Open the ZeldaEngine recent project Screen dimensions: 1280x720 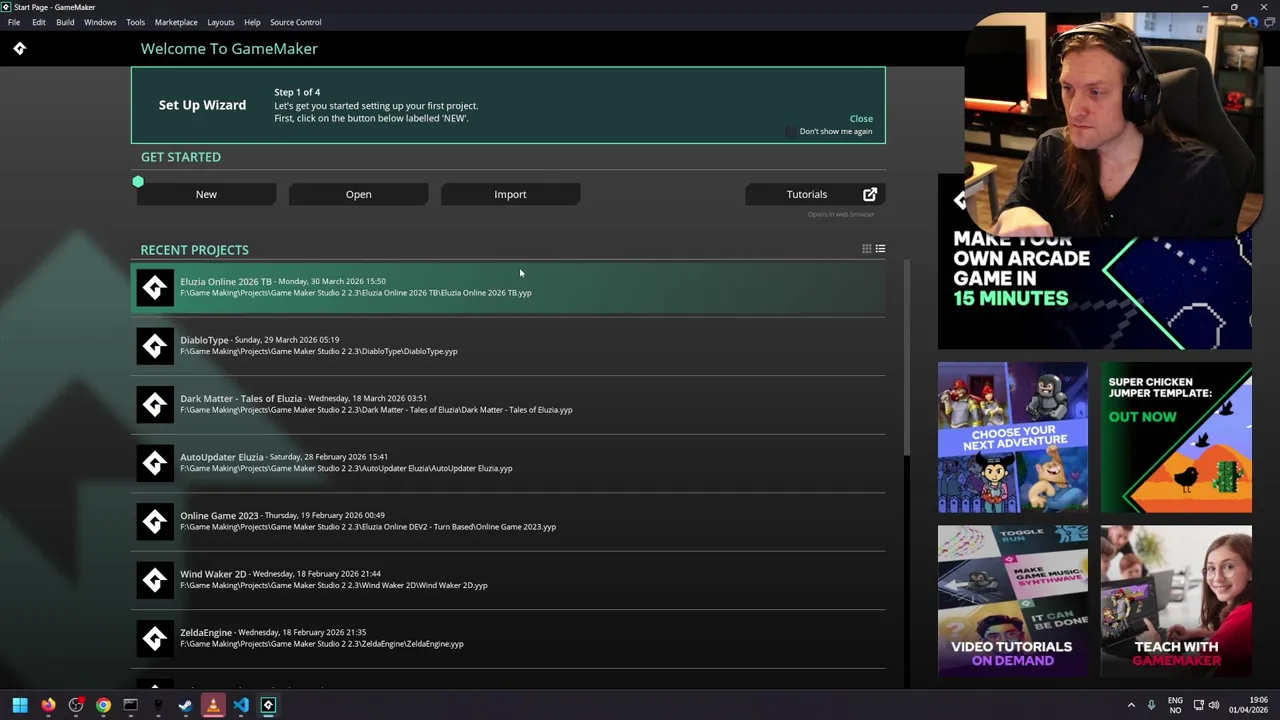pyautogui.click(x=508, y=639)
